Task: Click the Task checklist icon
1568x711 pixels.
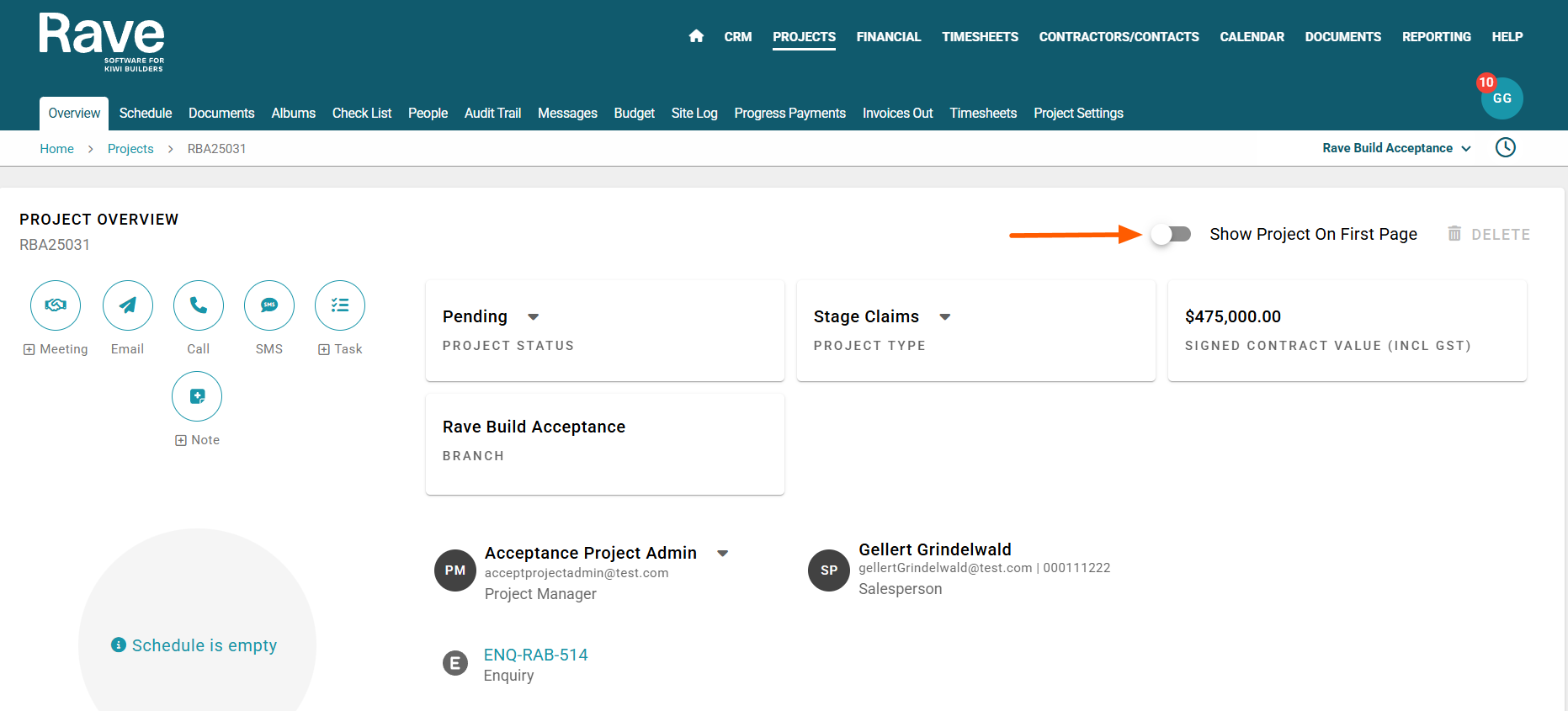Action: click(340, 305)
